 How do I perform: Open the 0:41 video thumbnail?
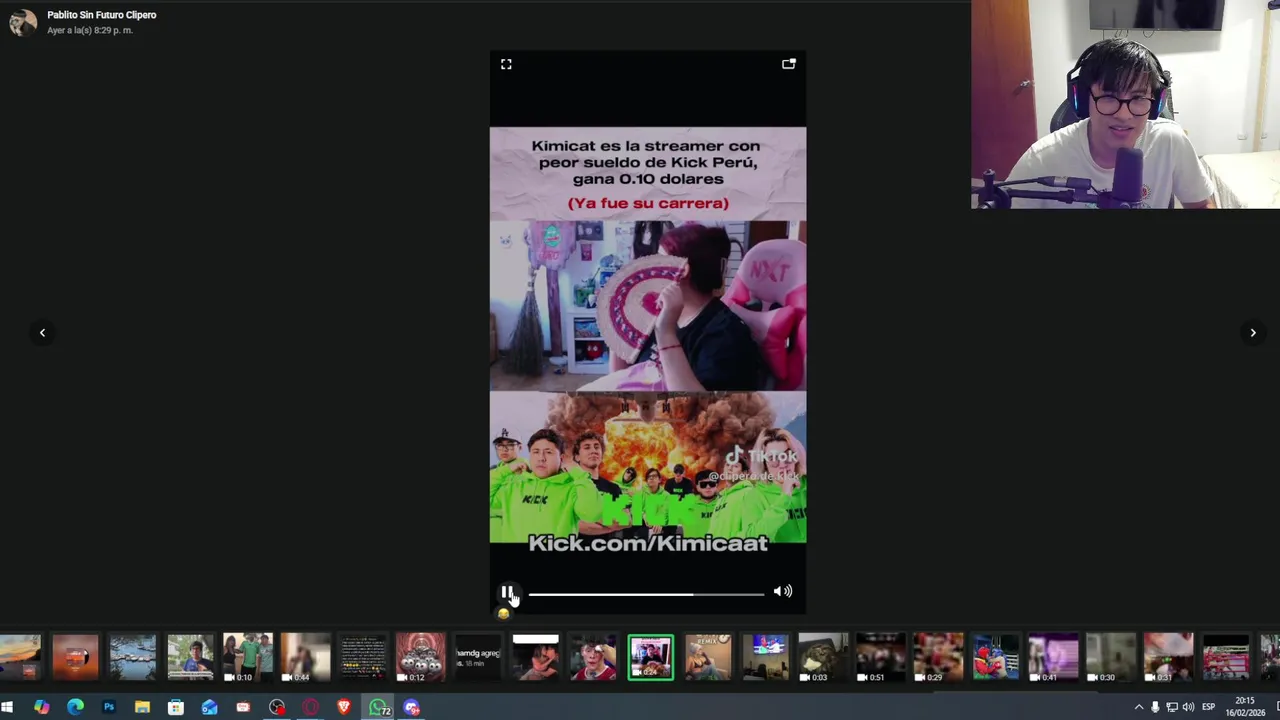[1053, 657]
